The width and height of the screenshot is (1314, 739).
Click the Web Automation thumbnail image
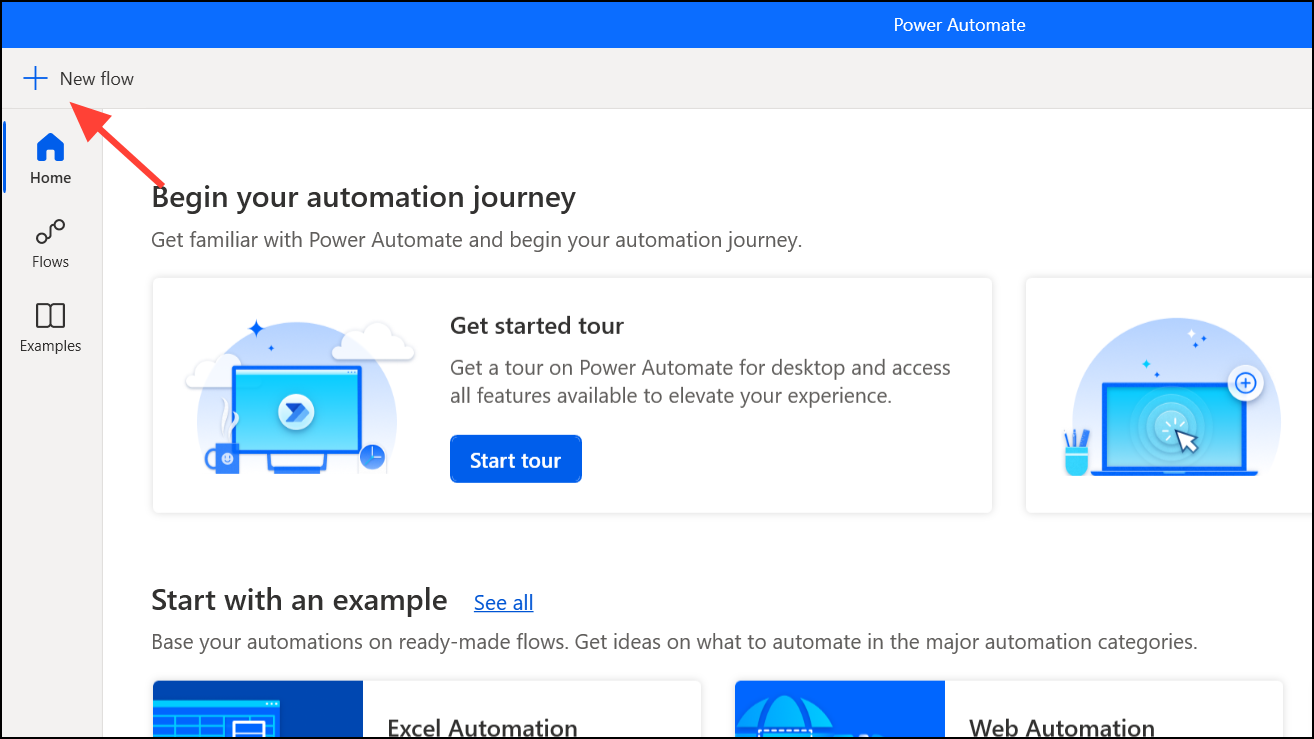840,710
